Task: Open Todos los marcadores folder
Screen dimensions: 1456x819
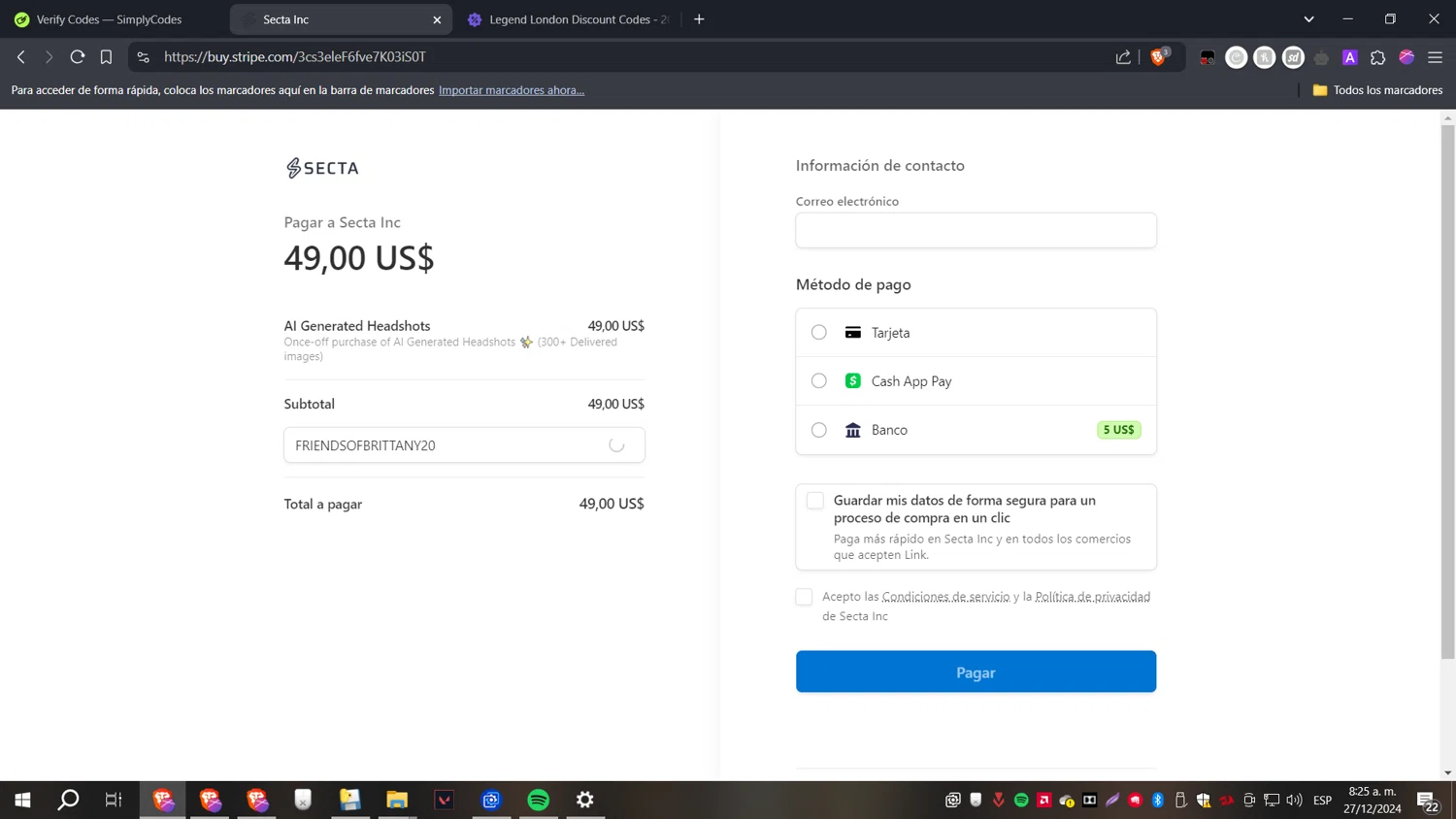Action: (1377, 90)
